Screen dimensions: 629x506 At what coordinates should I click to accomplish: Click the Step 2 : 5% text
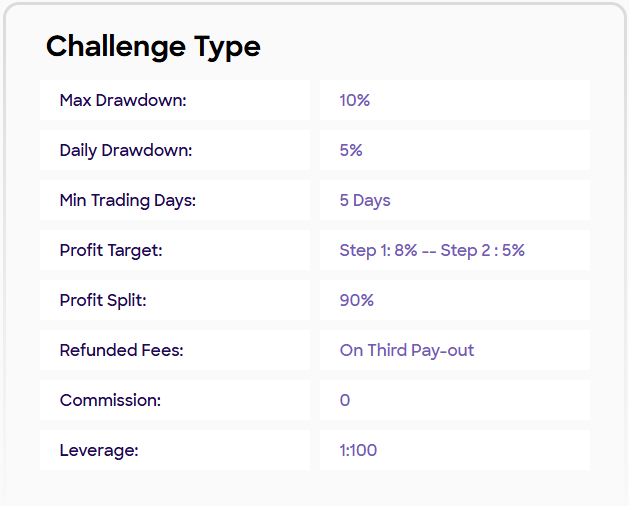pyautogui.click(x=483, y=250)
